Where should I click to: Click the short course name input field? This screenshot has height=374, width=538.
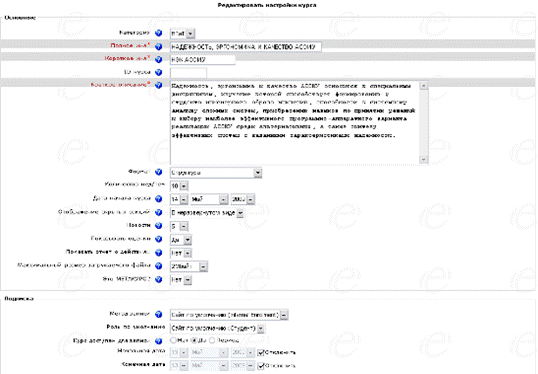202,60
